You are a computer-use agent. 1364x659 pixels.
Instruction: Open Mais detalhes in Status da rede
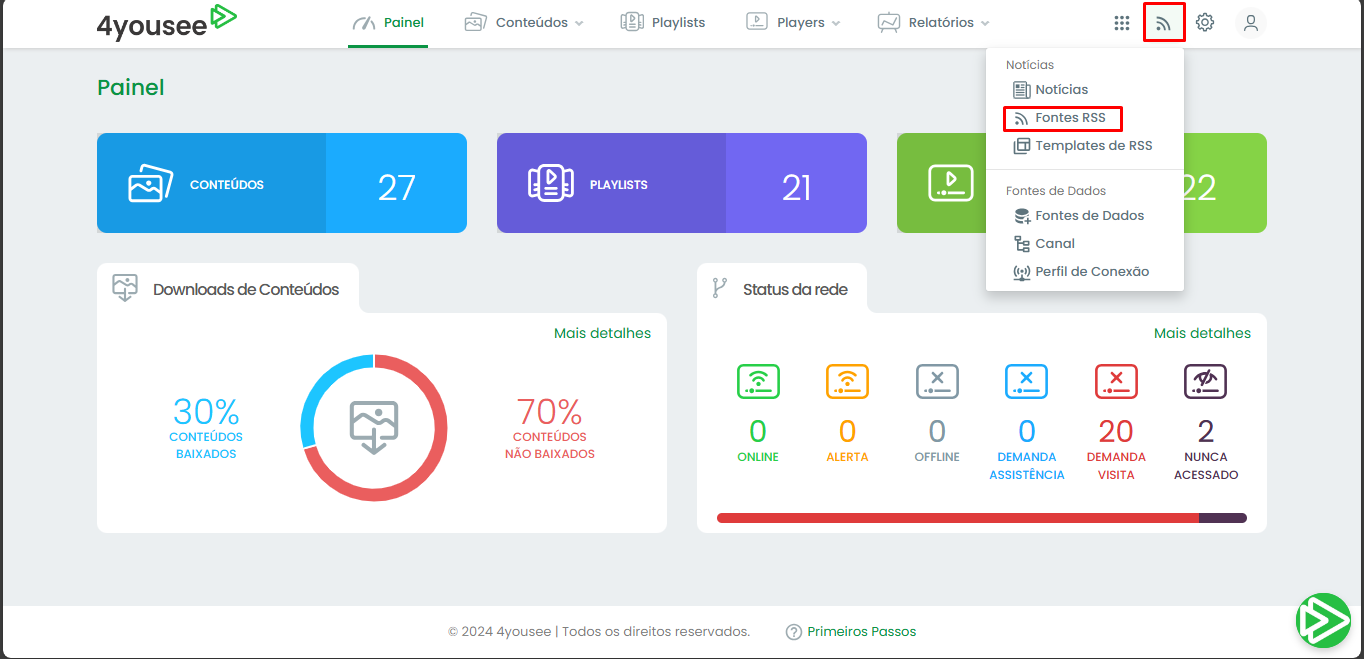tap(1202, 333)
